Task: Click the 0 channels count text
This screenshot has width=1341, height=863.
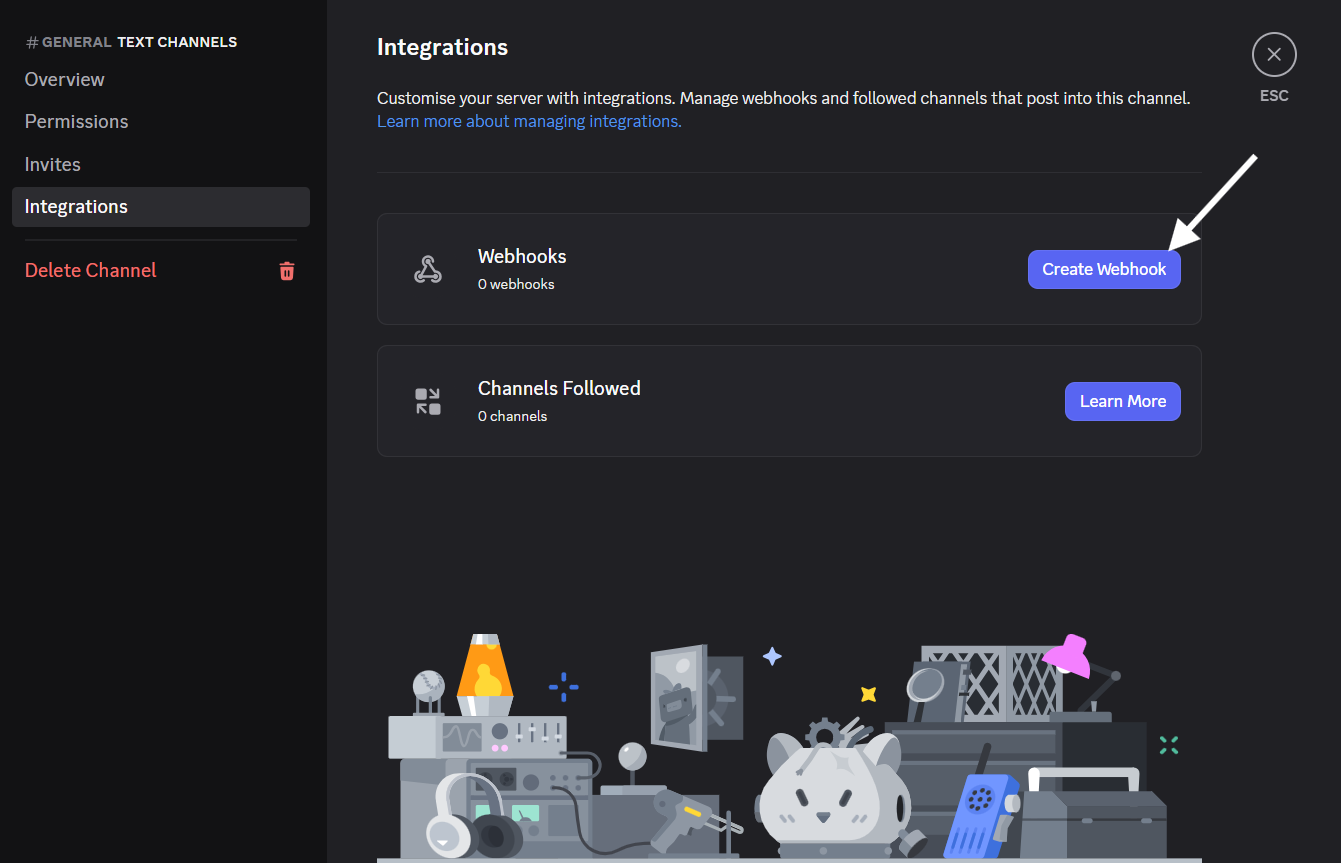Action: point(512,416)
